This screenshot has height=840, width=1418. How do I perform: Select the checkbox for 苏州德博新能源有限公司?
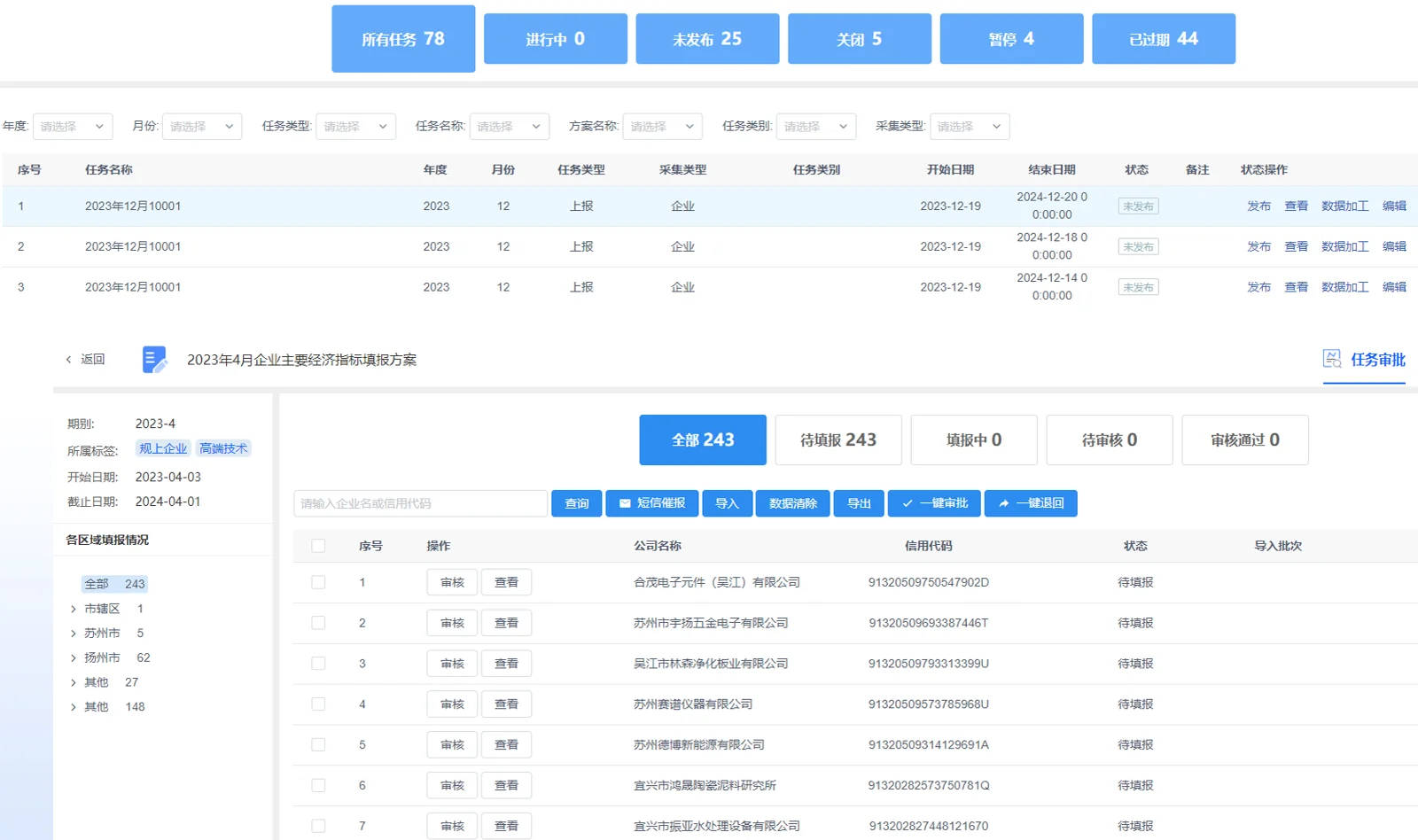[318, 745]
